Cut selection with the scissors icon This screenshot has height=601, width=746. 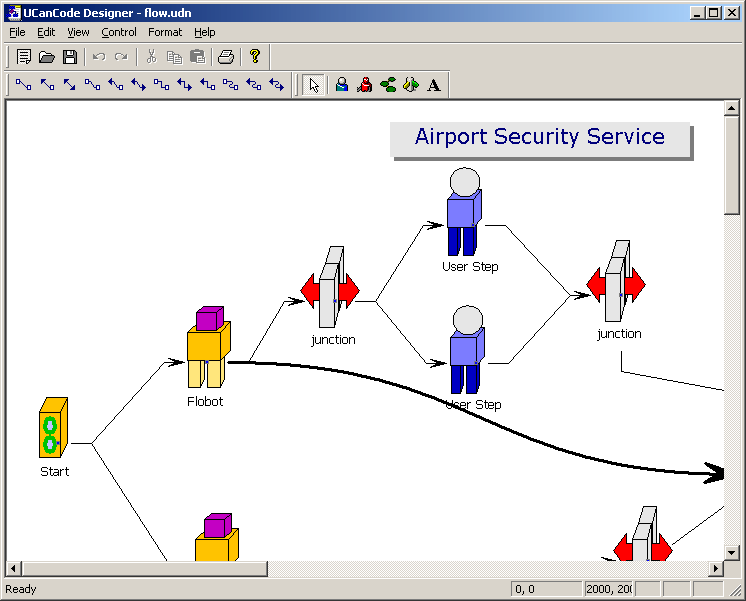pos(151,57)
